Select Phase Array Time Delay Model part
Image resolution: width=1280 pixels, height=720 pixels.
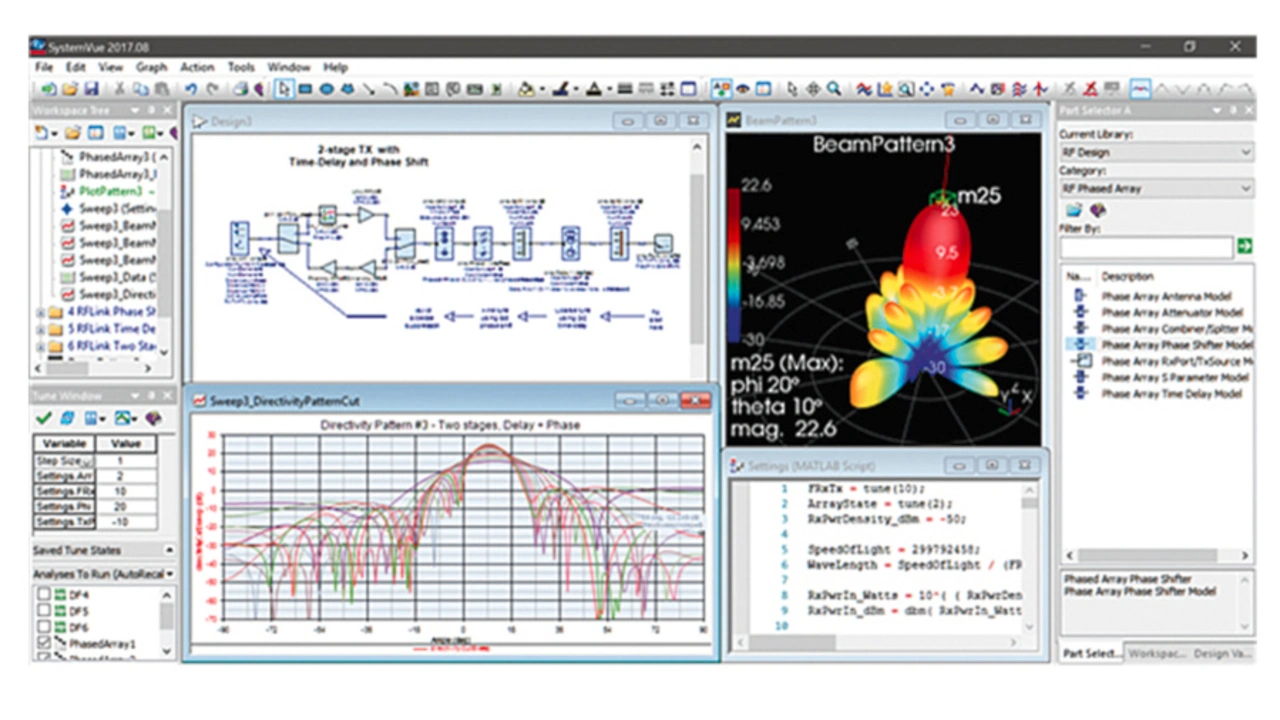click(1171, 394)
